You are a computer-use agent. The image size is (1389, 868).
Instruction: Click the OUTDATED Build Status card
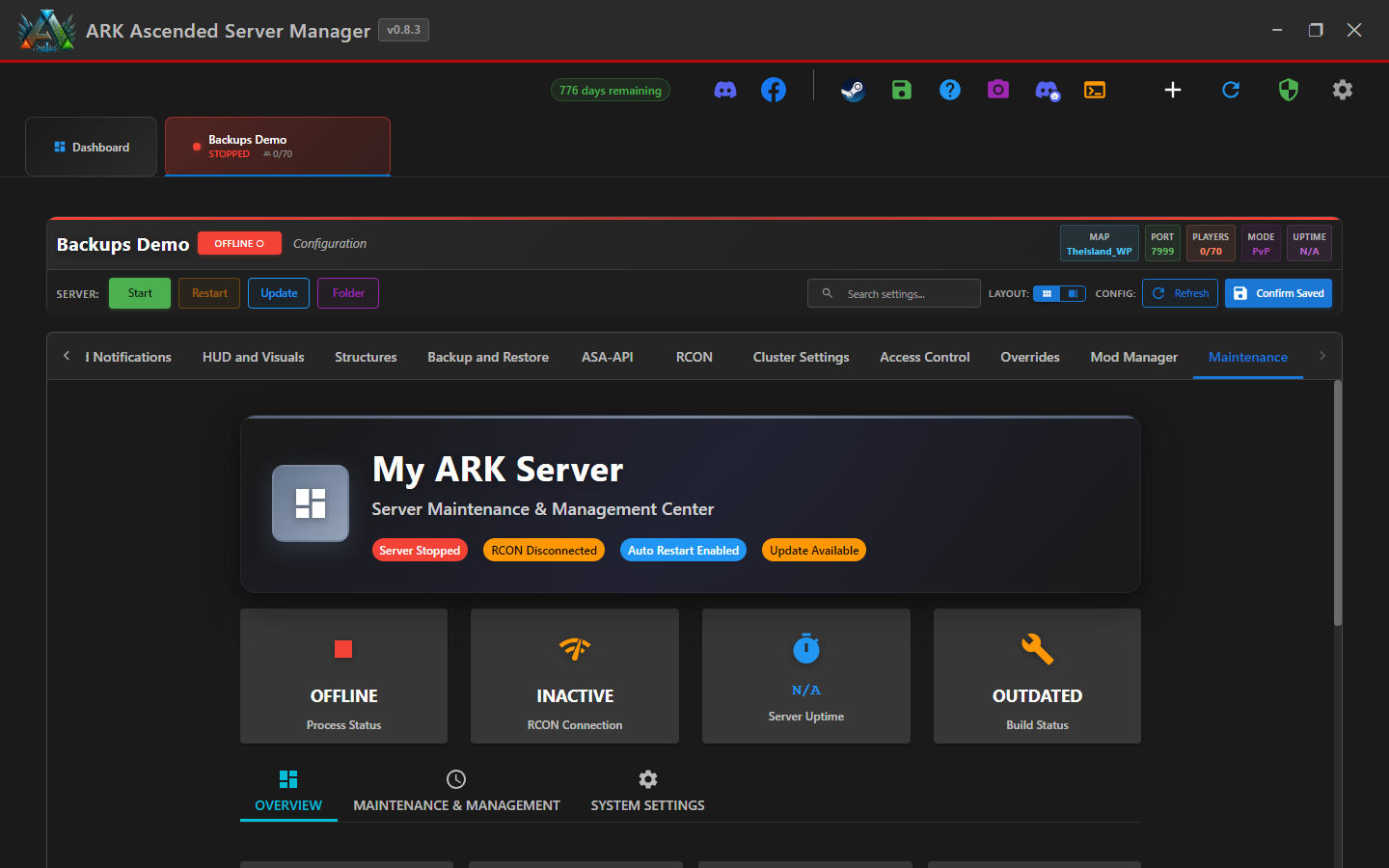1037,676
